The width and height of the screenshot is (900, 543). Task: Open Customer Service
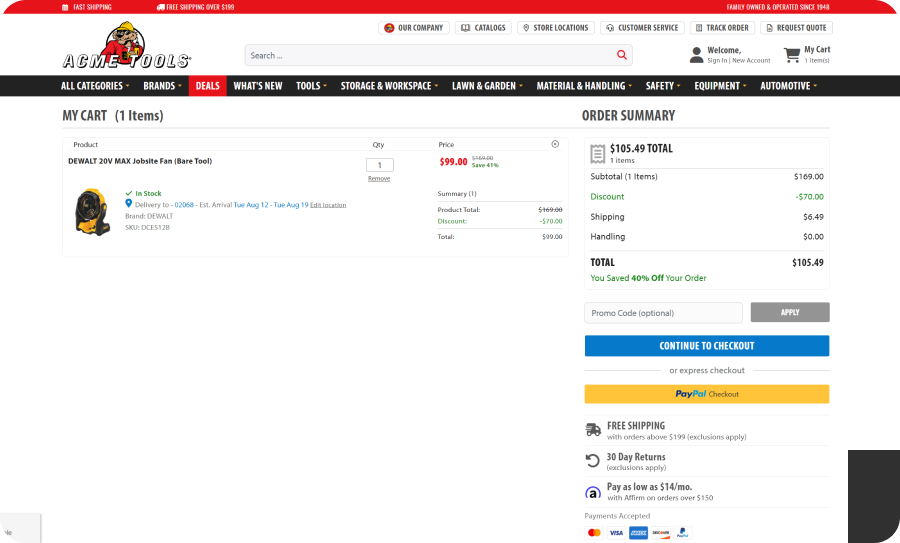click(x=642, y=28)
